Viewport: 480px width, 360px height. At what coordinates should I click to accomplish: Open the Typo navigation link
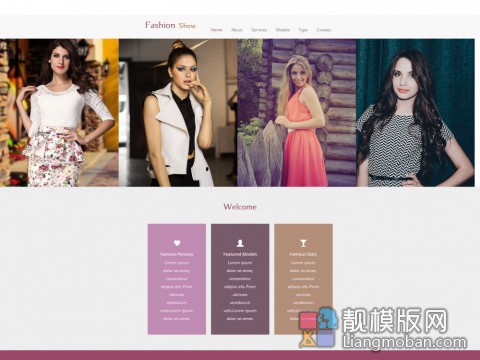(303, 30)
